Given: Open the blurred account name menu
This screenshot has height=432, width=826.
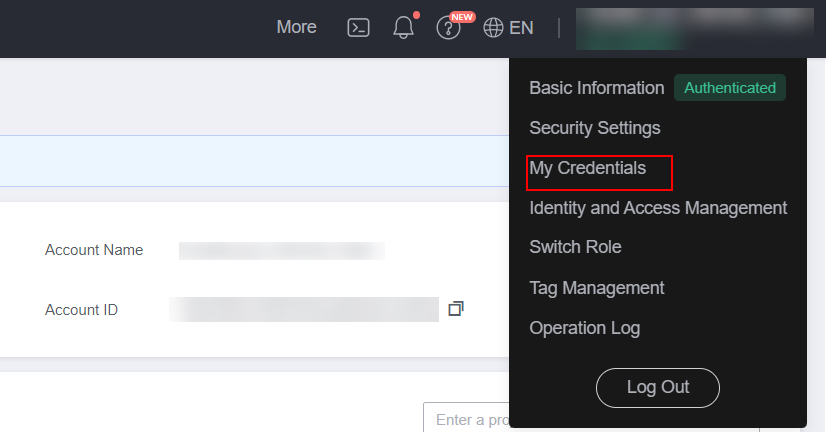Looking at the screenshot, I should coord(695,29).
